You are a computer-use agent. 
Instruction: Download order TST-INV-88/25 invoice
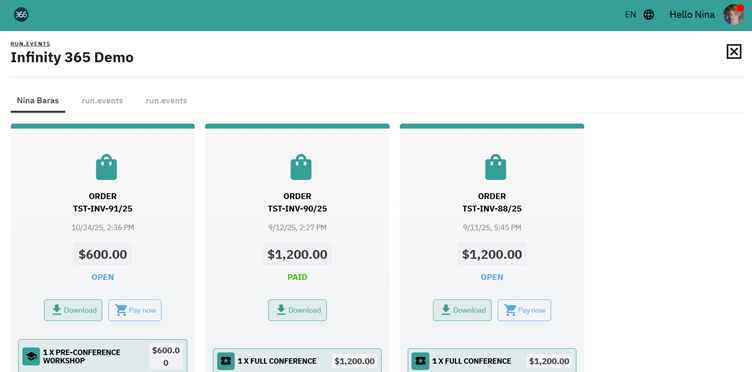[x=462, y=310]
